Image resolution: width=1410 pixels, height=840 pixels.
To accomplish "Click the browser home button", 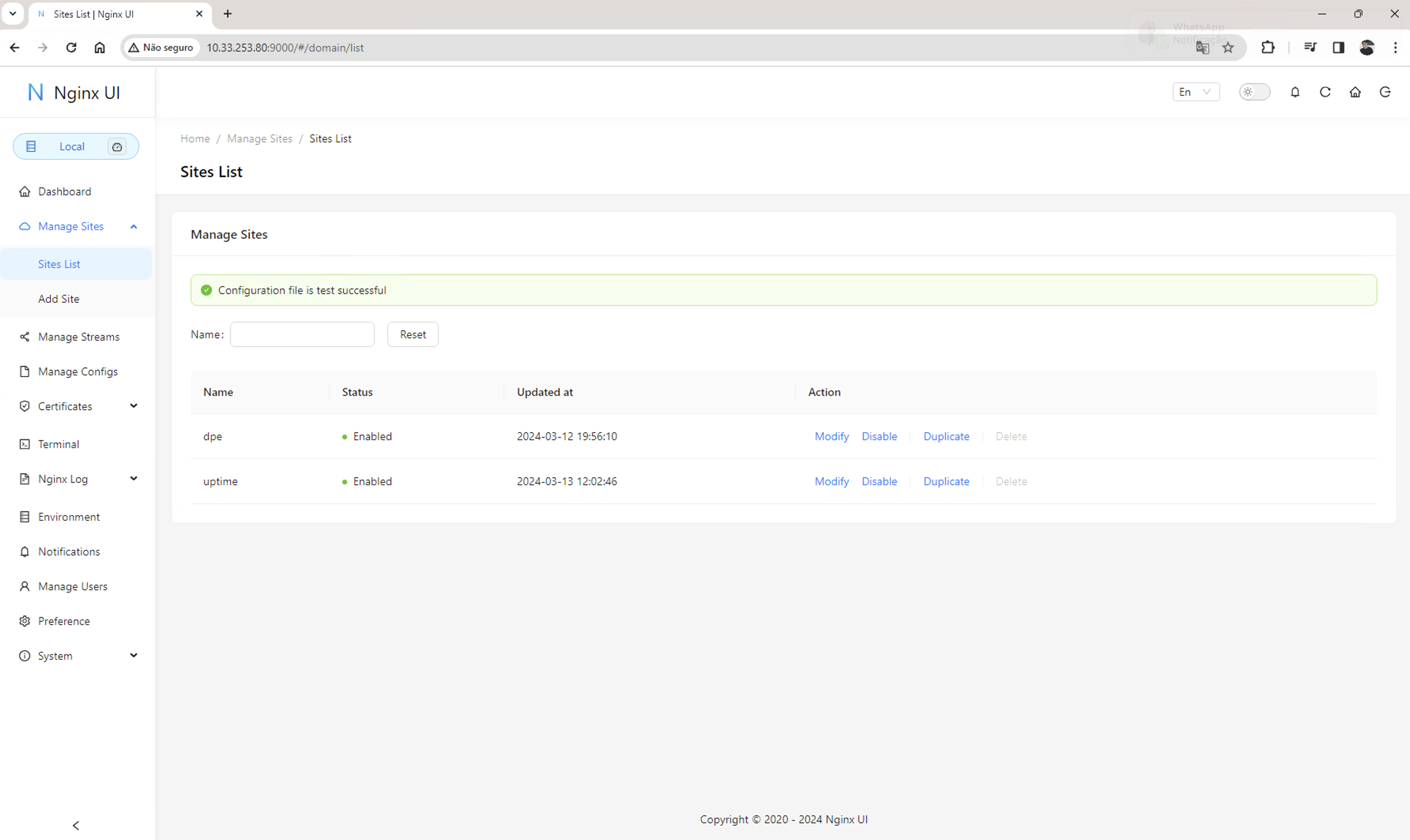I will (x=100, y=47).
